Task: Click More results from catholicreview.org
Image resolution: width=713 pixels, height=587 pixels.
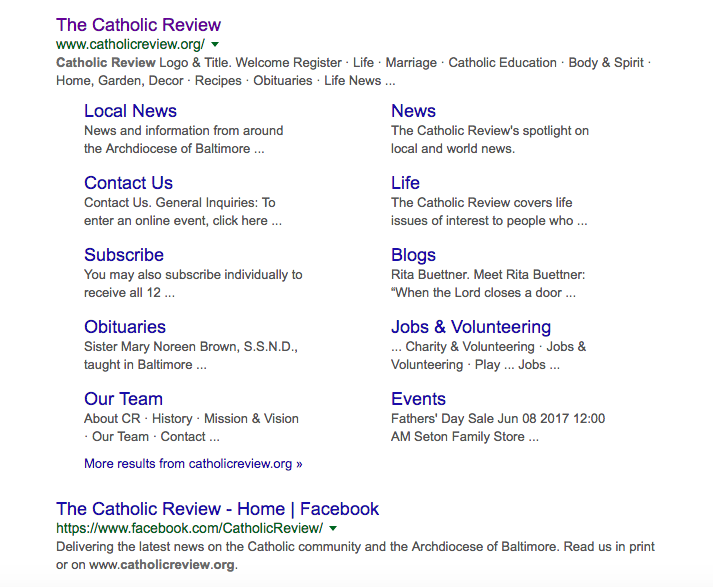Action: [193, 464]
